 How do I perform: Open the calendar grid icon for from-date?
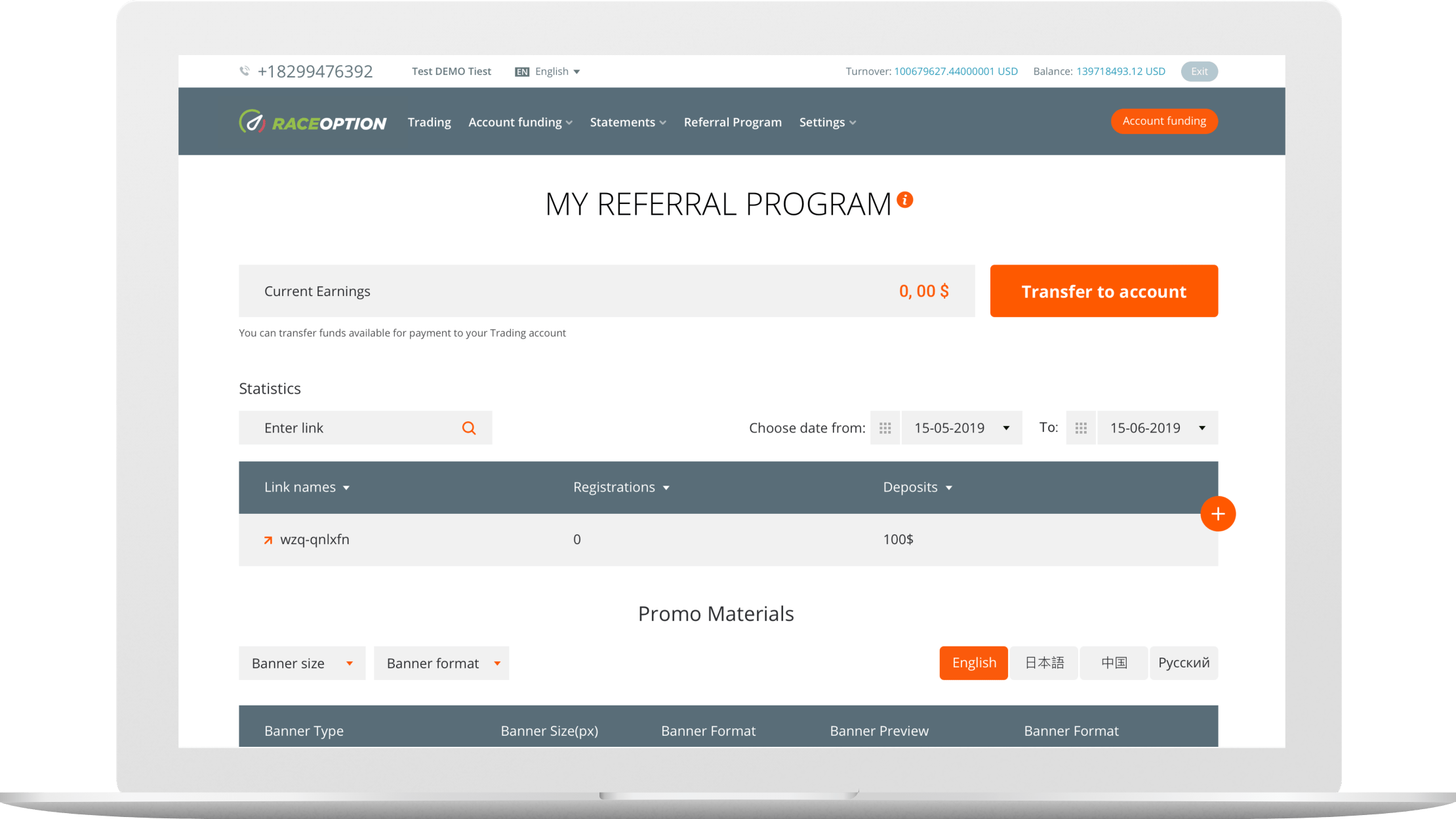point(885,428)
